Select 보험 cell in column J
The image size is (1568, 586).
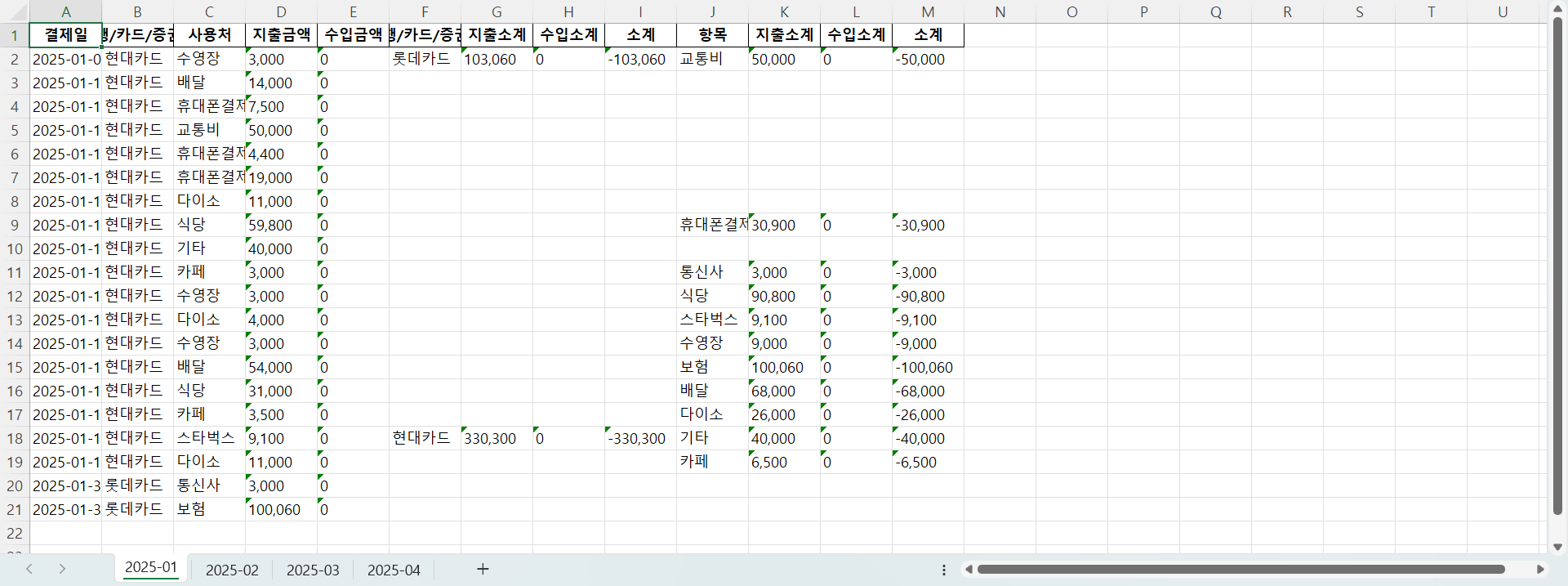[712, 367]
